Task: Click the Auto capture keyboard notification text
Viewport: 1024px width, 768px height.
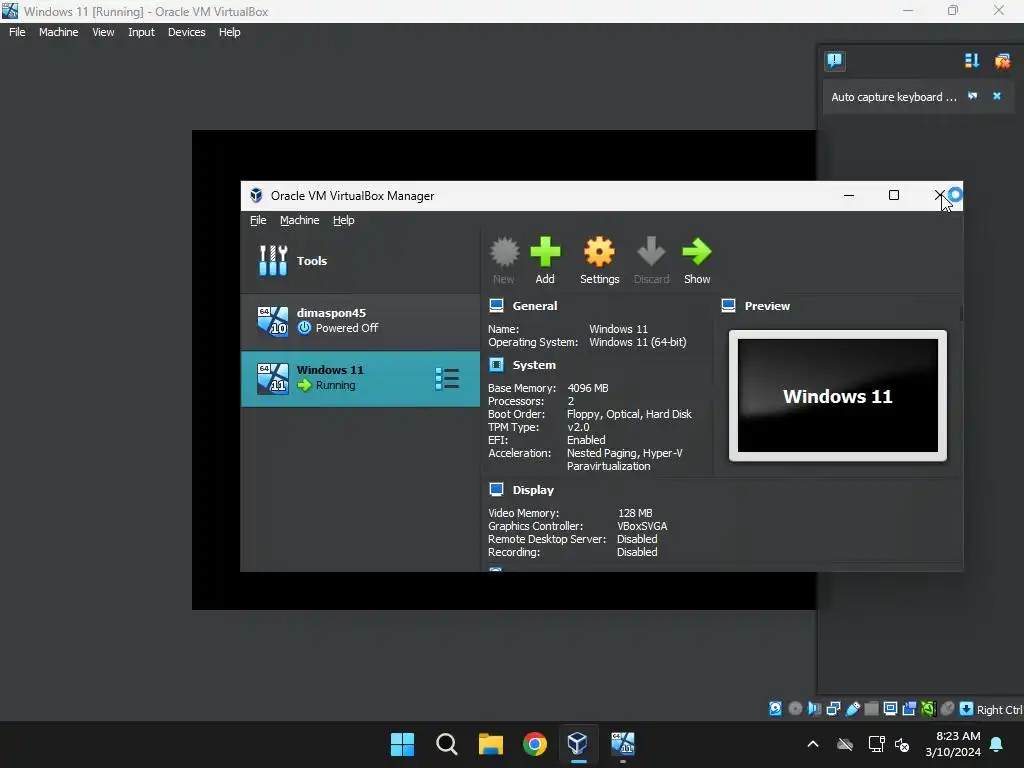Action: pos(893,97)
